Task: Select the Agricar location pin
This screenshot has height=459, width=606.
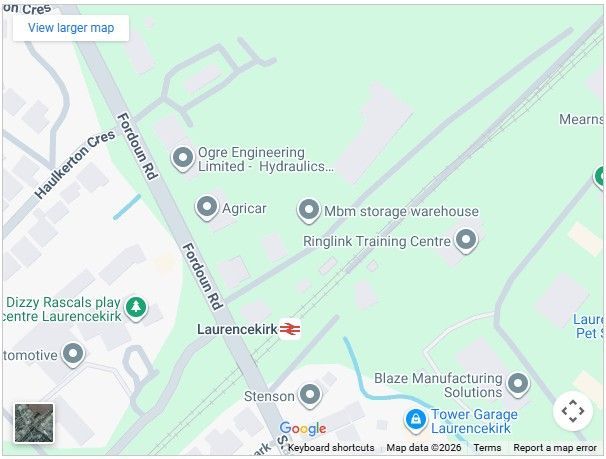Action: coord(207,207)
